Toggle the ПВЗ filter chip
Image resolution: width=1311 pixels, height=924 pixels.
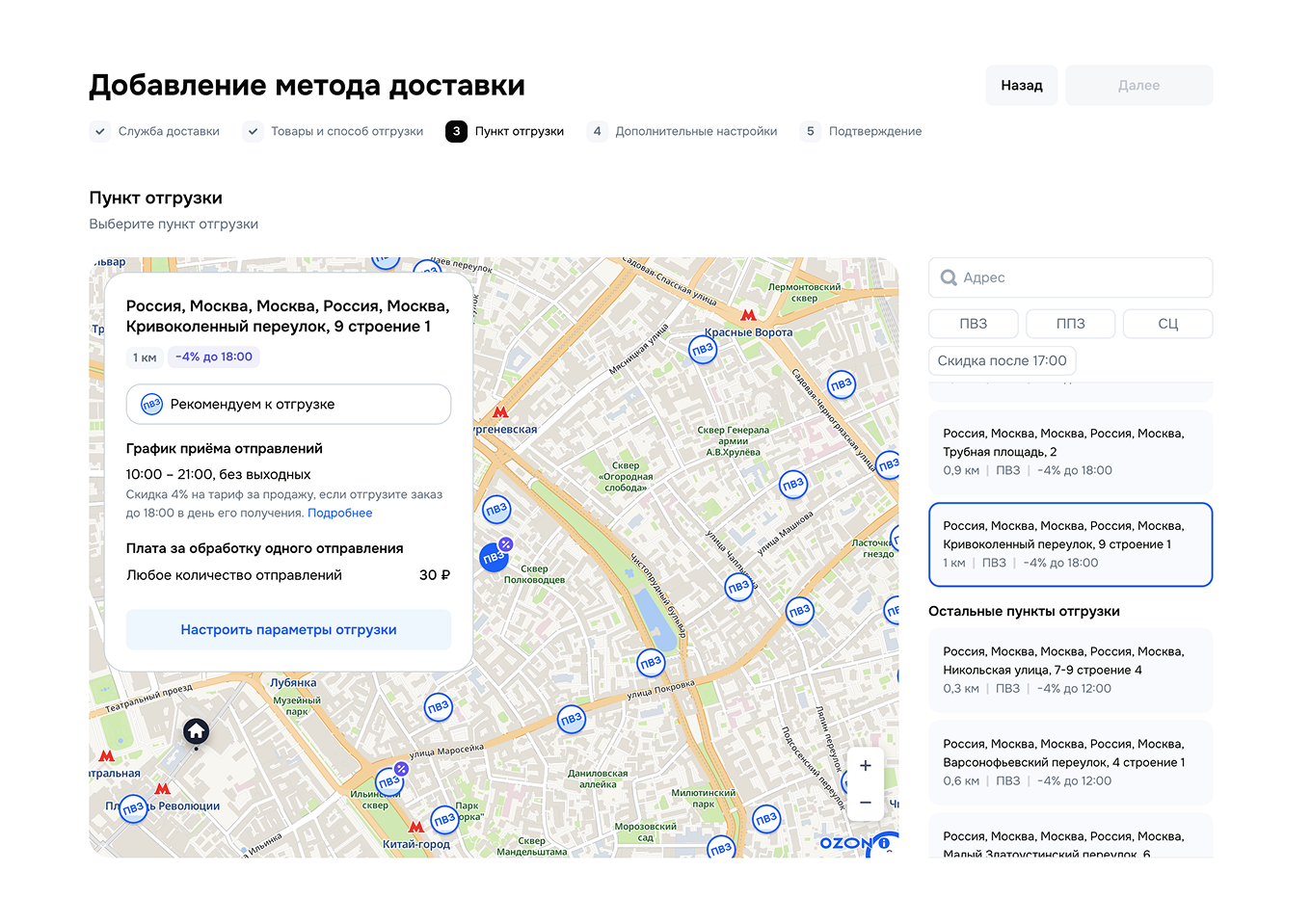973,323
